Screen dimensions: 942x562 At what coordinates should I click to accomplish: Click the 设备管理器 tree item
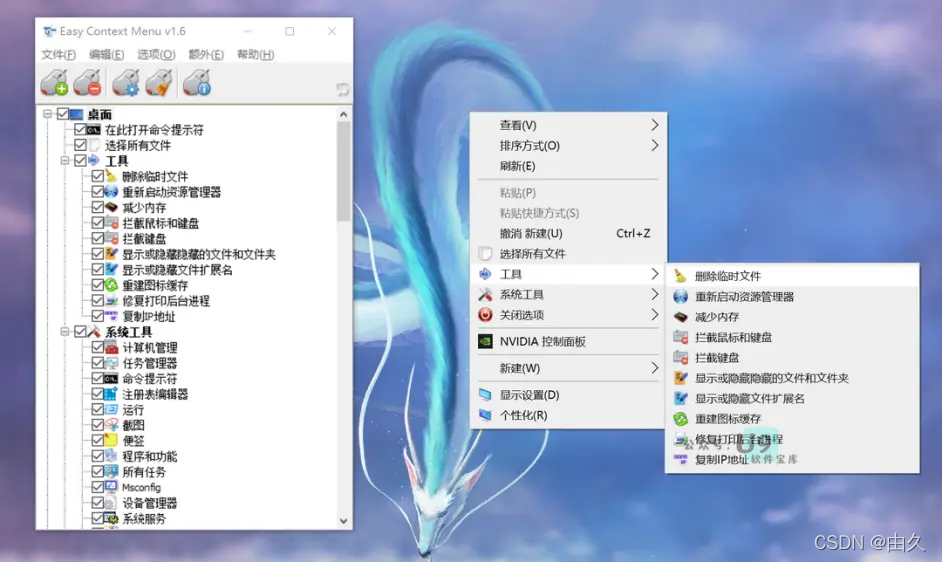(x=150, y=503)
